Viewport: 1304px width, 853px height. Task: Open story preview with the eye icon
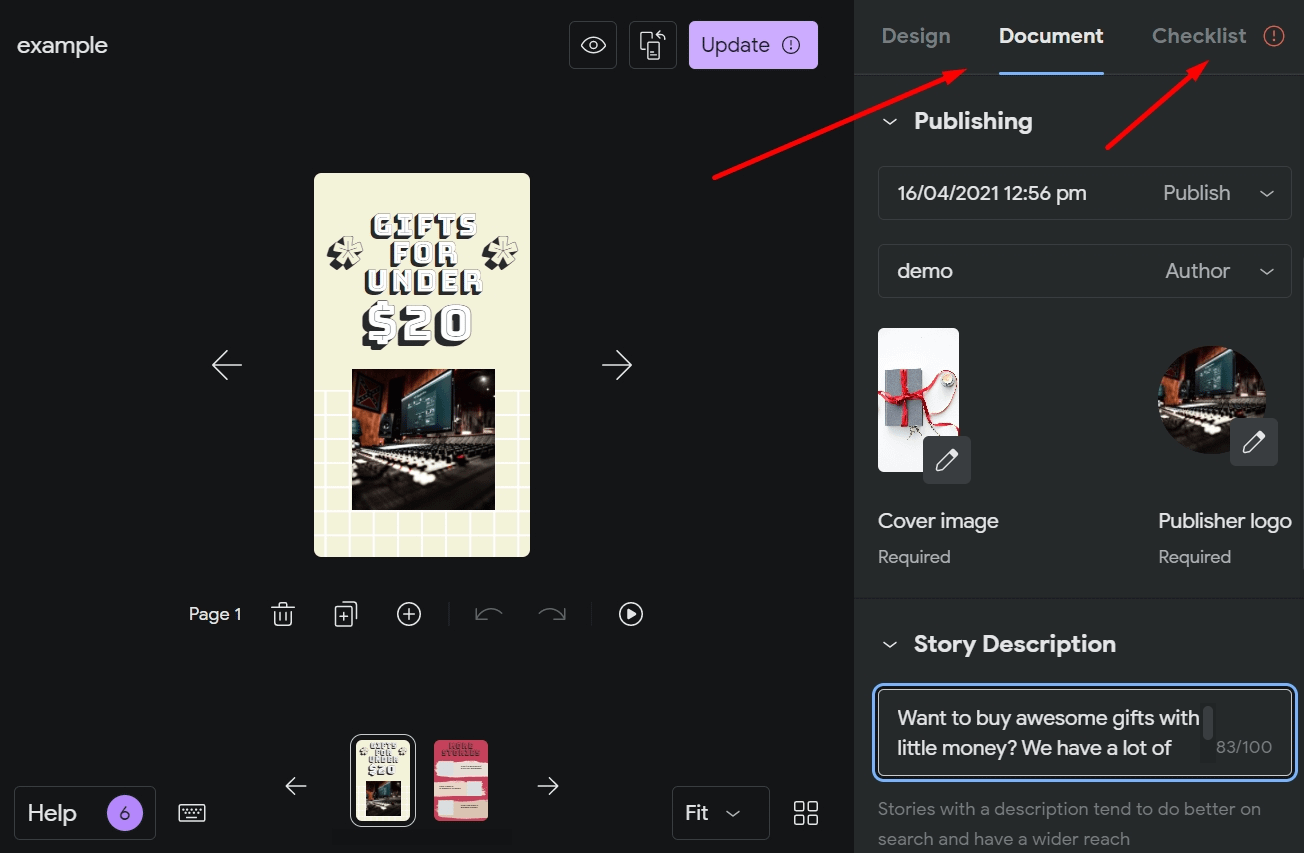pos(593,45)
